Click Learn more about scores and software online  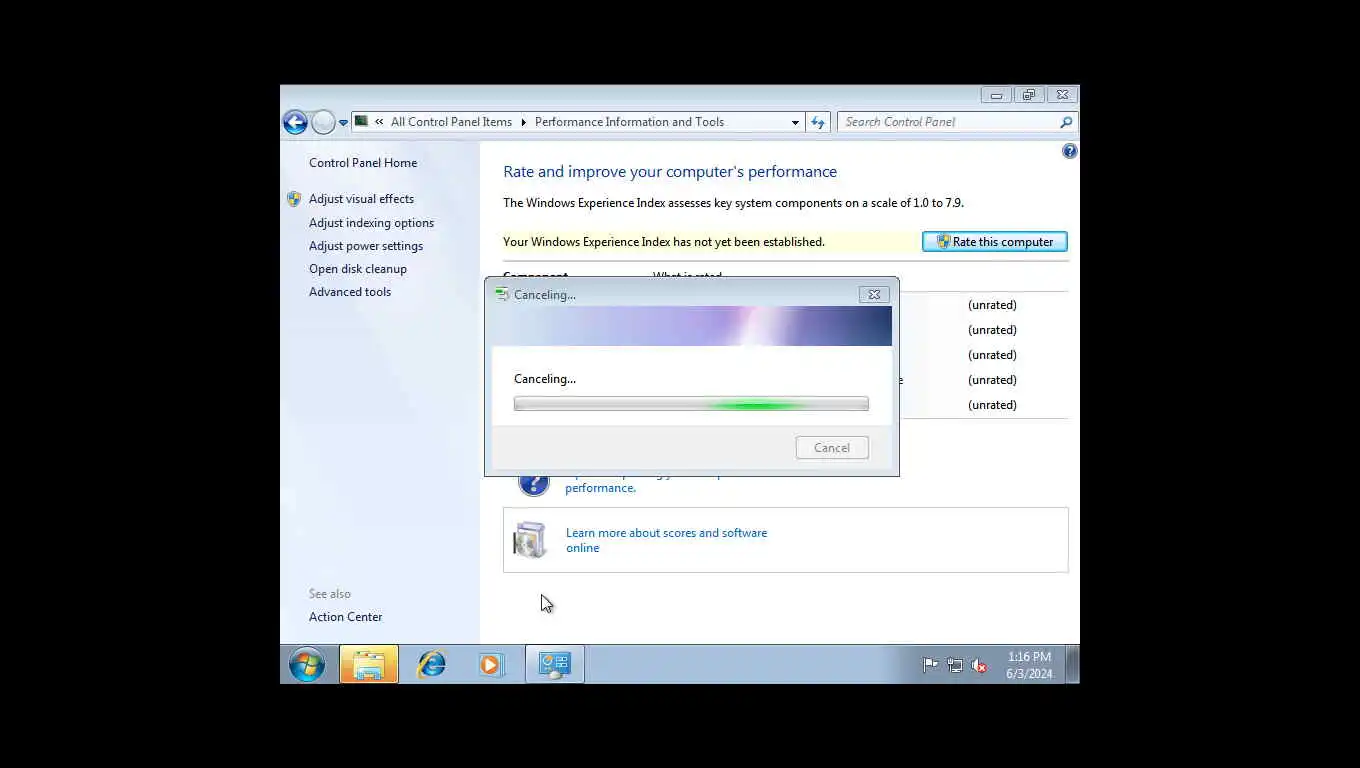pyautogui.click(x=667, y=540)
